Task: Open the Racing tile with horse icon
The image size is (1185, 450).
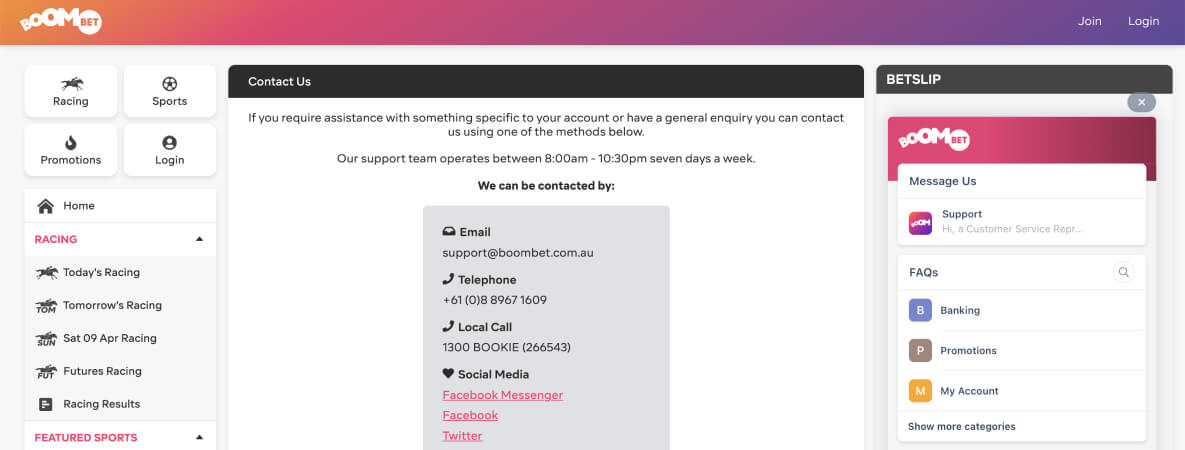Action: (x=71, y=92)
